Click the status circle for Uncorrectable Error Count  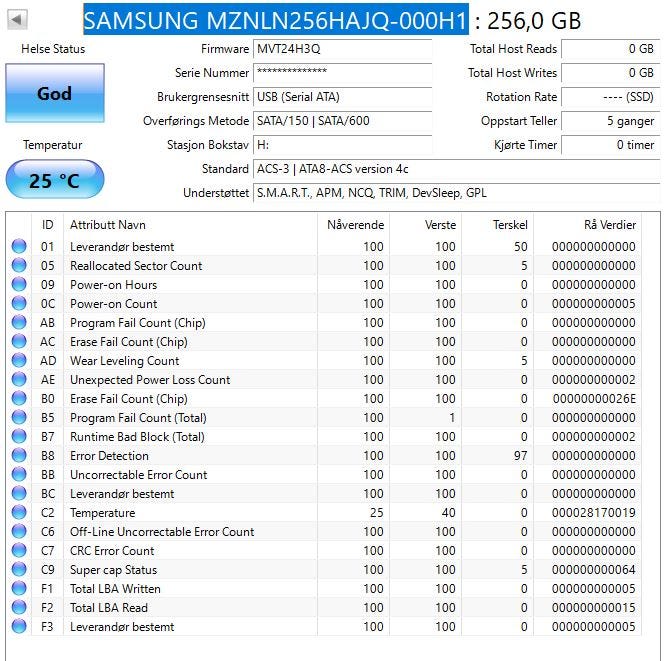click(19, 474)
